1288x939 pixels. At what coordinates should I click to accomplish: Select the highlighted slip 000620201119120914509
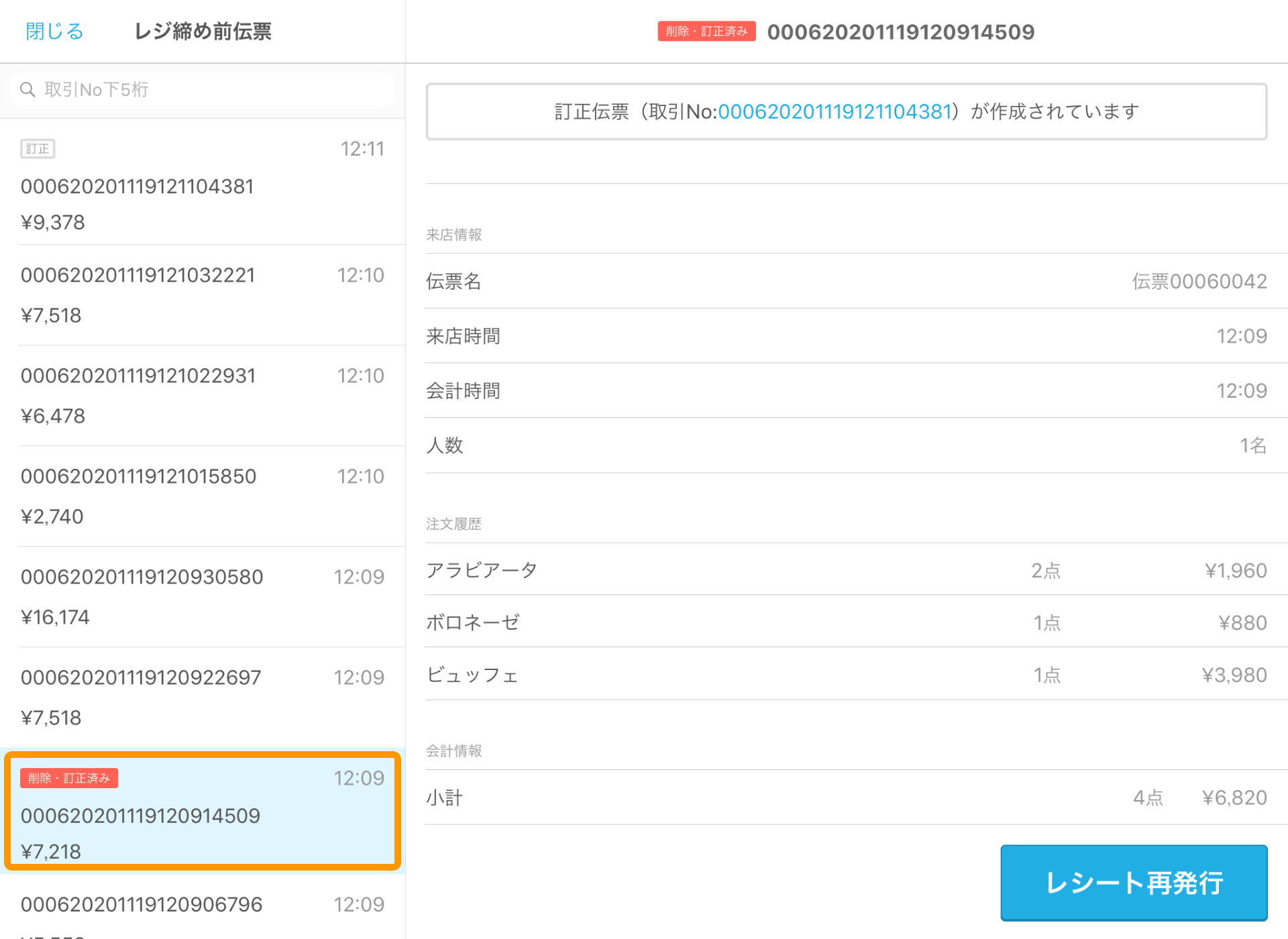[x=201, y=816]
